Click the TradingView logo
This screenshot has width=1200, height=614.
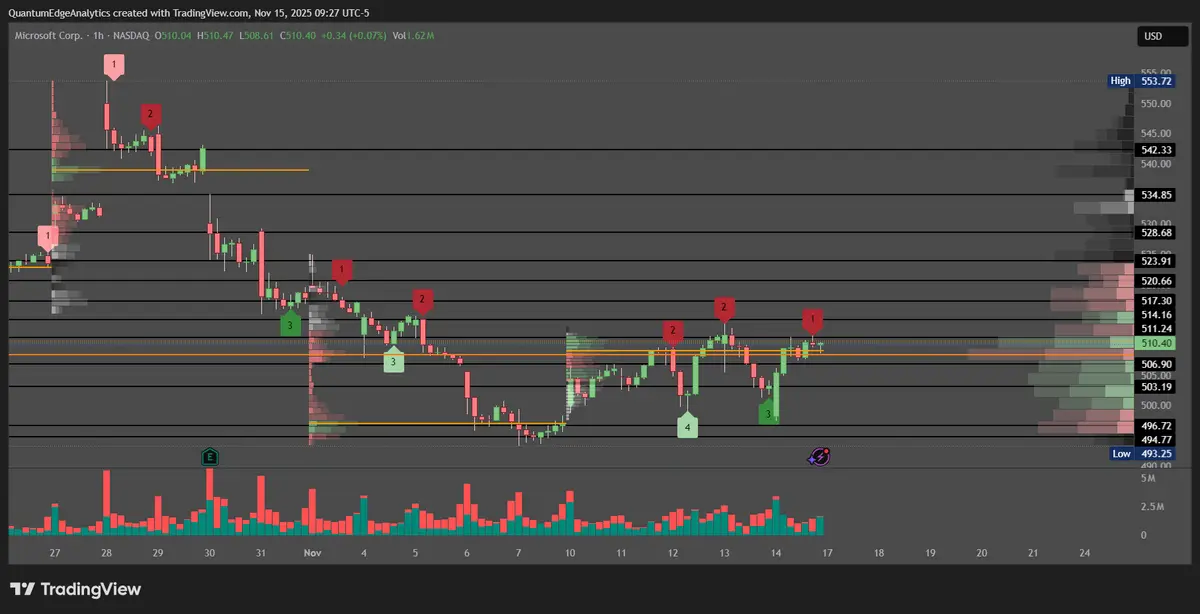76,589
